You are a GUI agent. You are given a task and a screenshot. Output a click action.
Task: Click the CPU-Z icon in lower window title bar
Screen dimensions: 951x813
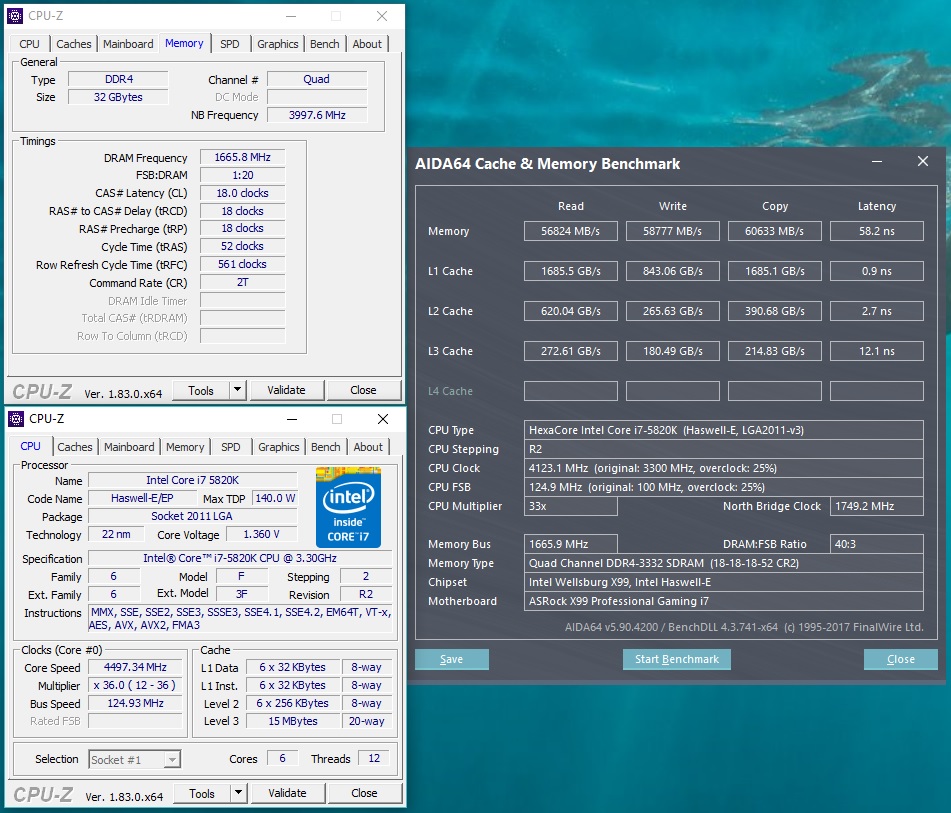16,419
